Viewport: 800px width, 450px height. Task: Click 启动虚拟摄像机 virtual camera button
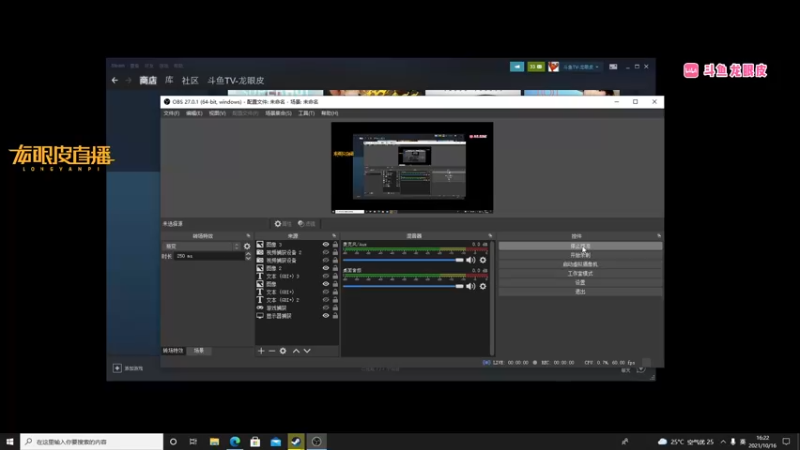[580, 264]
